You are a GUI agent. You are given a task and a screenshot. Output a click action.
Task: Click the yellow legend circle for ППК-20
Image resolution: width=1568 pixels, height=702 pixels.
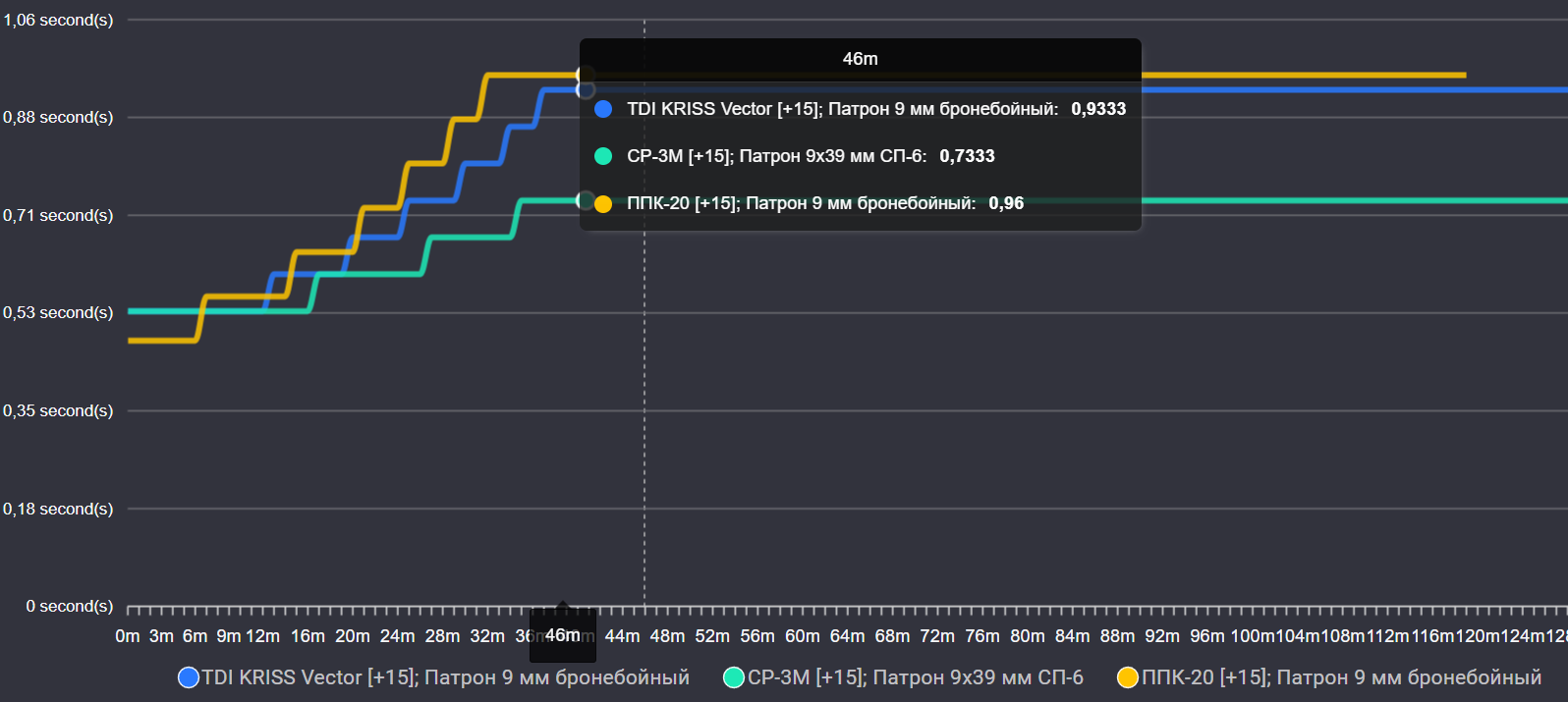1128,677
